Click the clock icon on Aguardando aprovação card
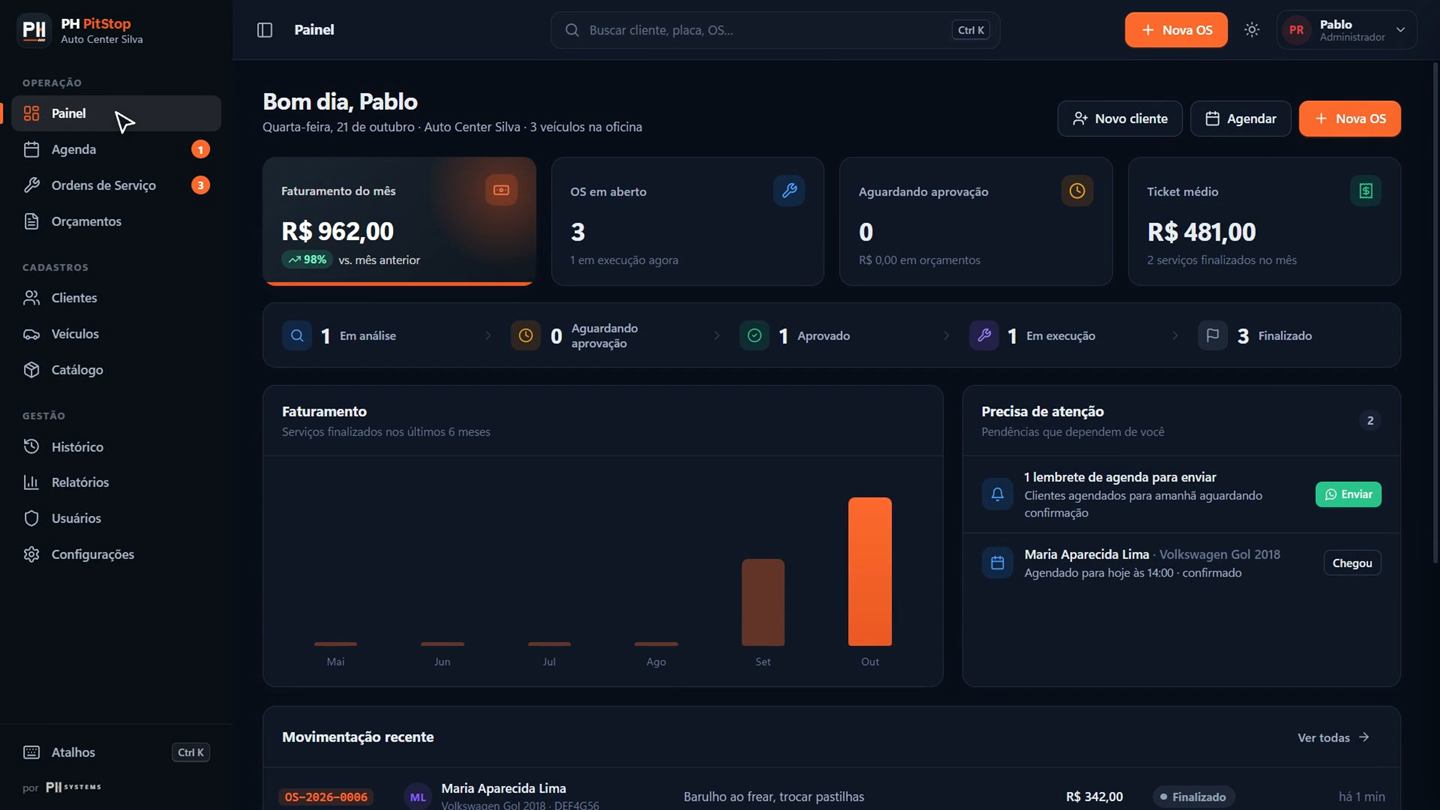Image resolution: width=1440 pixels, height=810 pixels. (x=1077, y=190)
